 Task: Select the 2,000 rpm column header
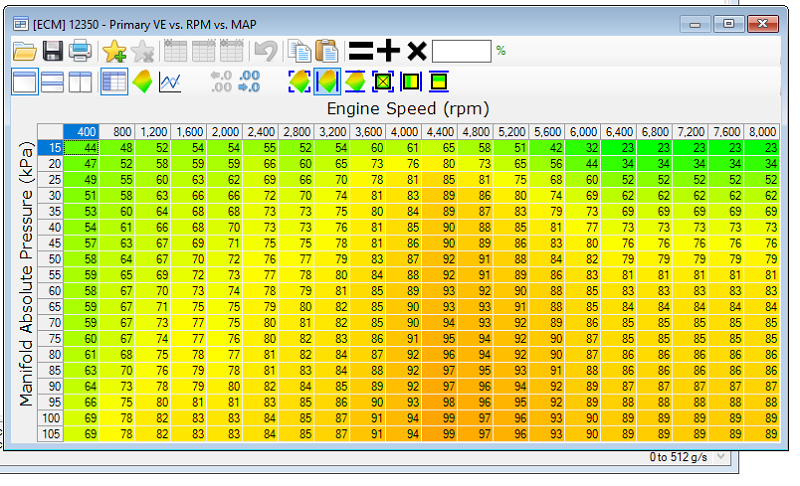224,132
